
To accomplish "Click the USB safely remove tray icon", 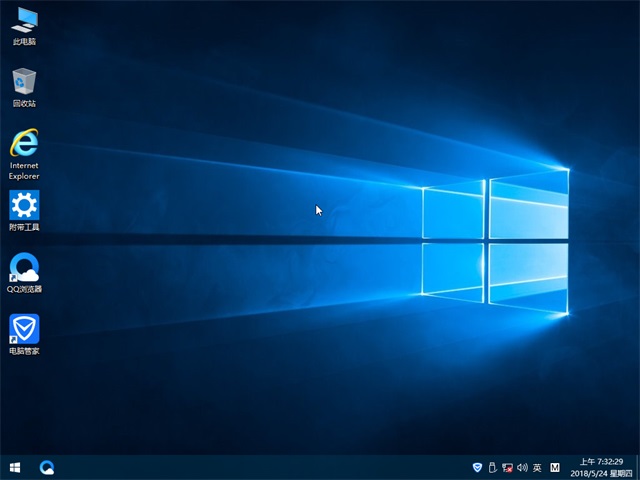I will click(492, 467).
